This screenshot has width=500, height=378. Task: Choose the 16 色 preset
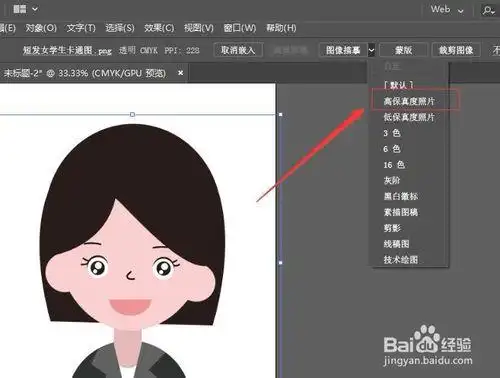(394, 165)
